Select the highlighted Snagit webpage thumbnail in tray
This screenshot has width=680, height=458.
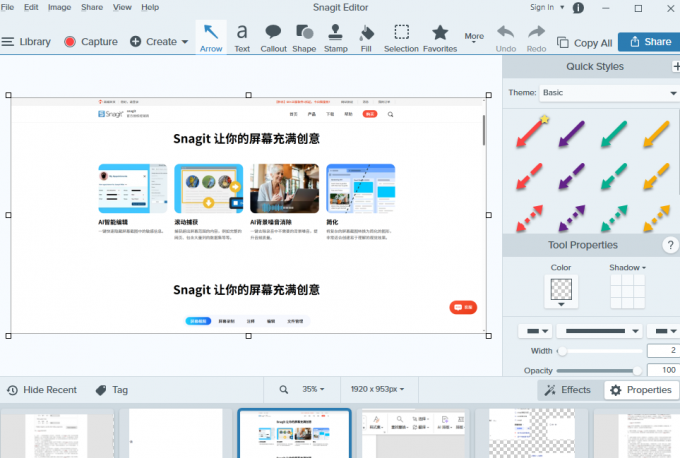point(294,433)
